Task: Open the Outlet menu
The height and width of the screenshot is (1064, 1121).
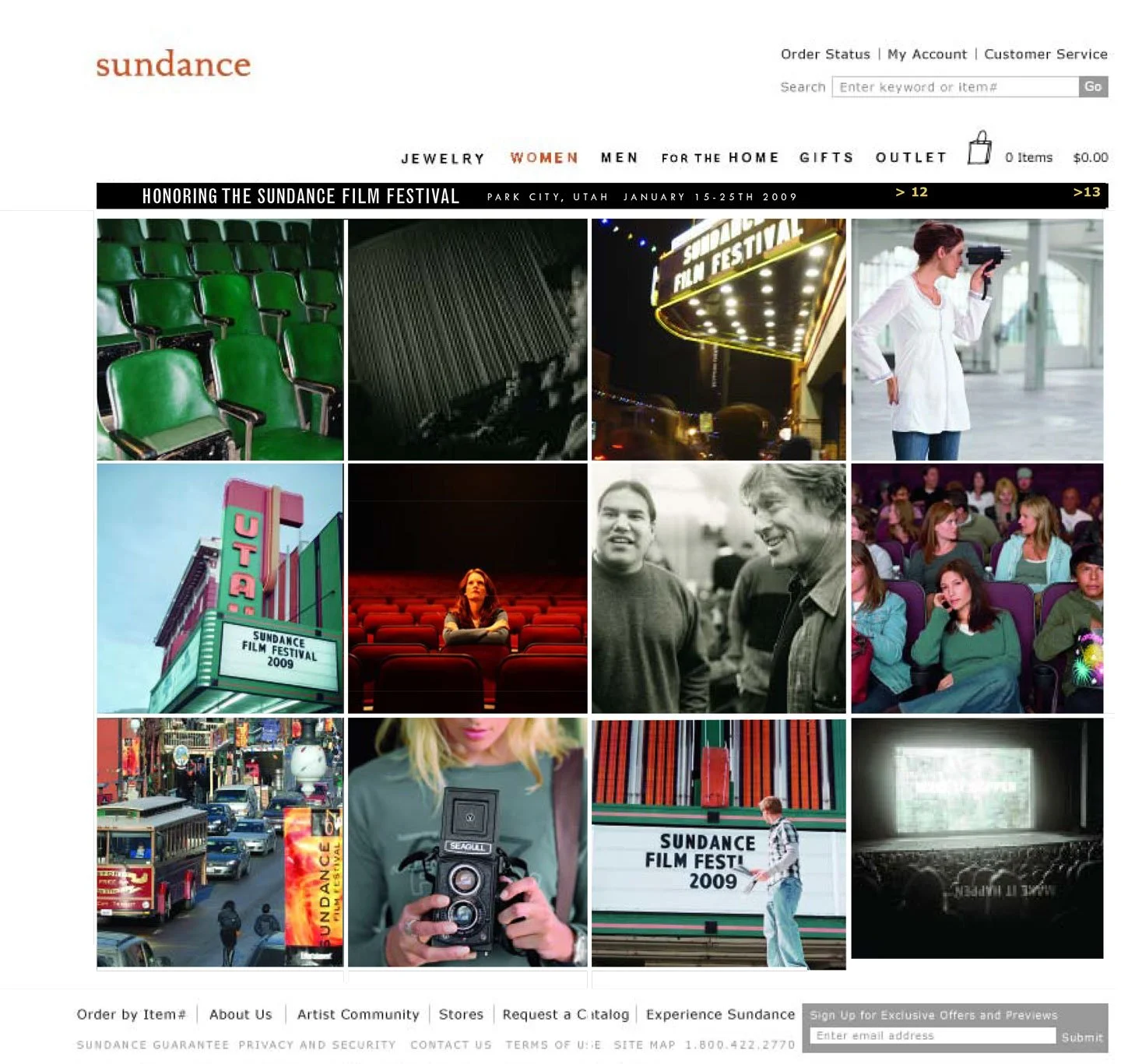Action: click(911, 158)
